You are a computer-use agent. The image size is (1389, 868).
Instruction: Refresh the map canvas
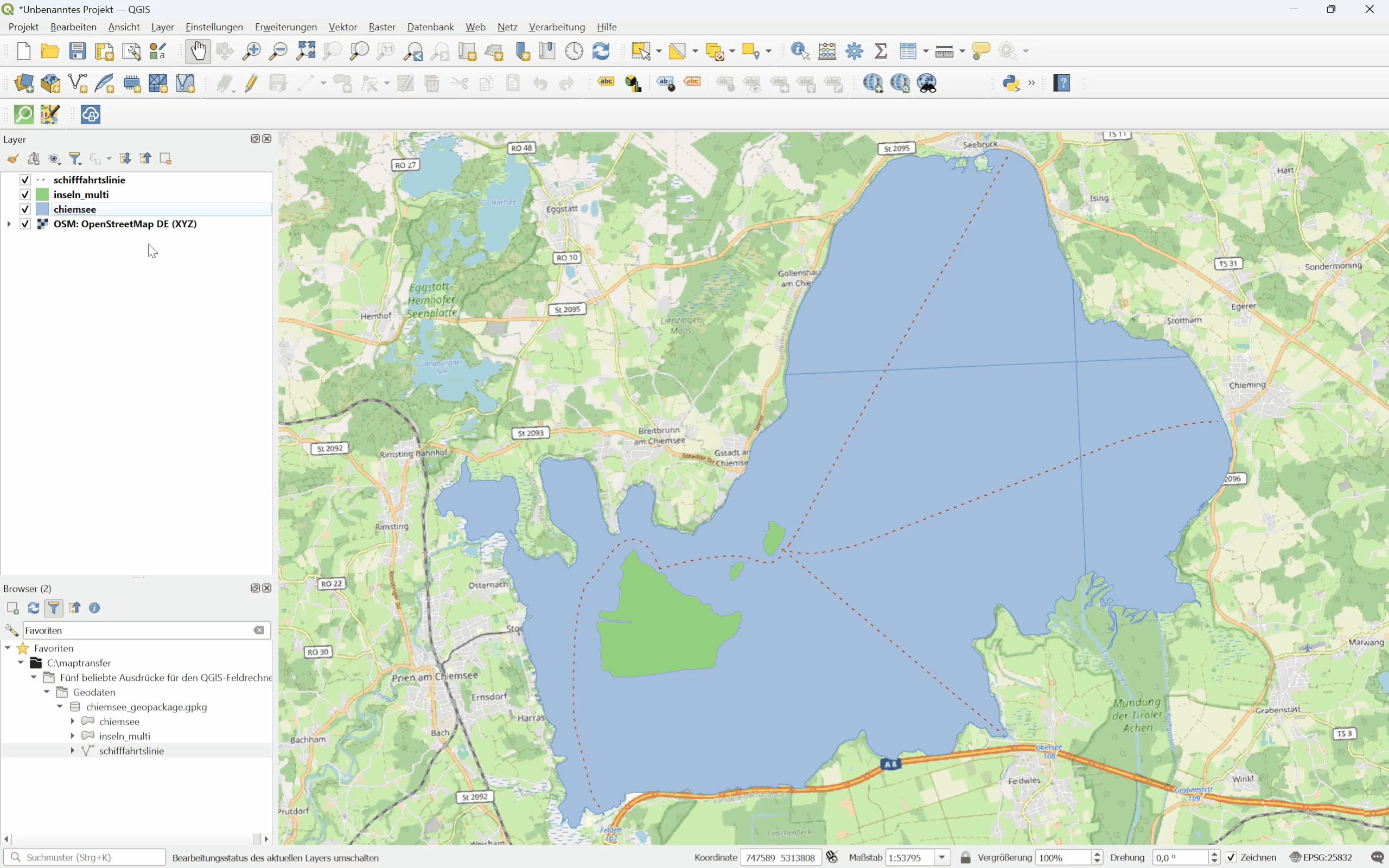601,51
